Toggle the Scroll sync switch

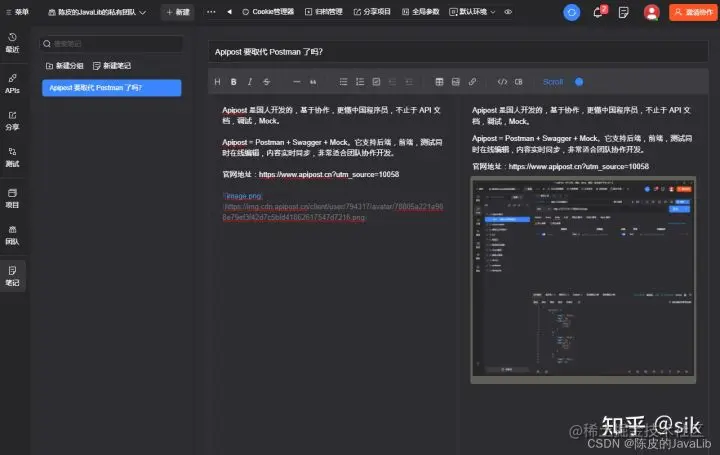(579, 82)
